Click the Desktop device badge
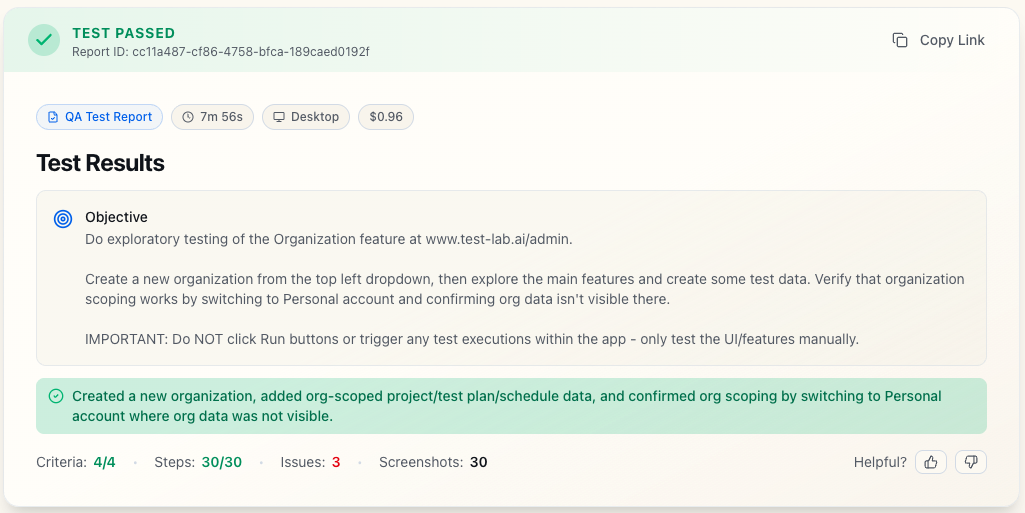 tap(306, 117)
